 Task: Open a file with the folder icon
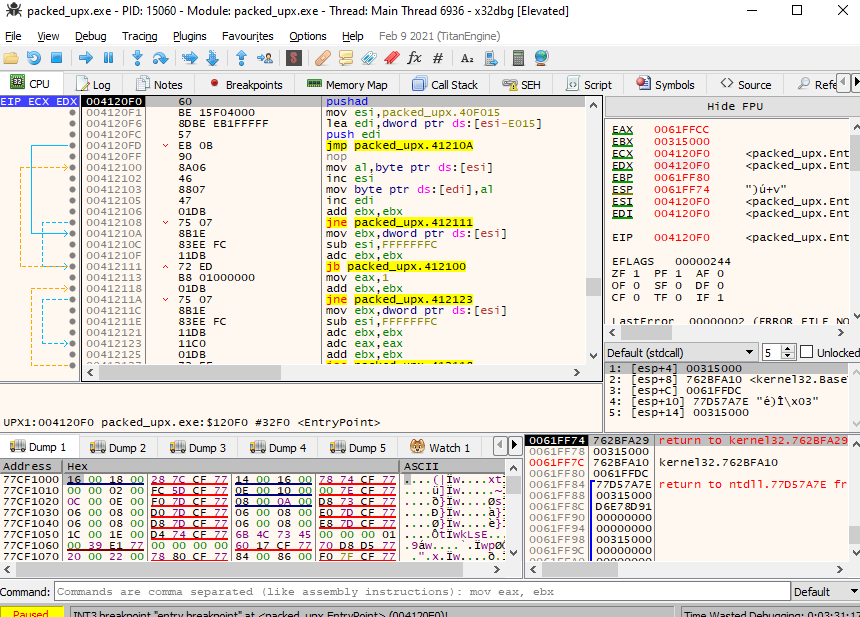coord(11,58)
